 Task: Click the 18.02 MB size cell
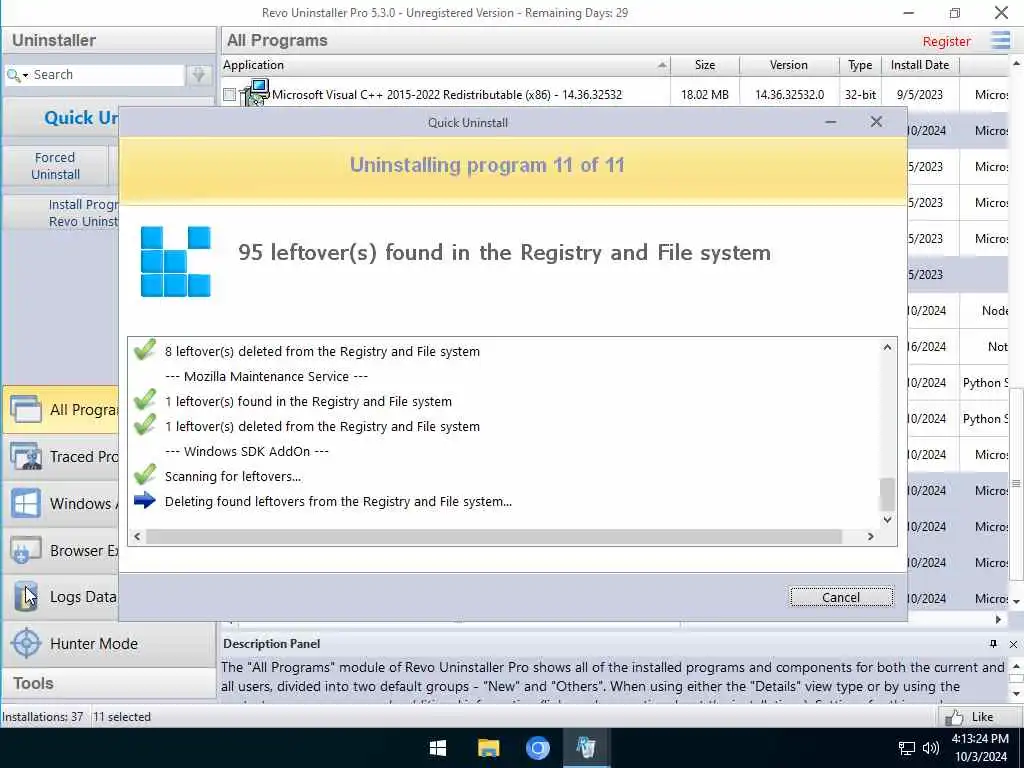[x=705, y=95]
